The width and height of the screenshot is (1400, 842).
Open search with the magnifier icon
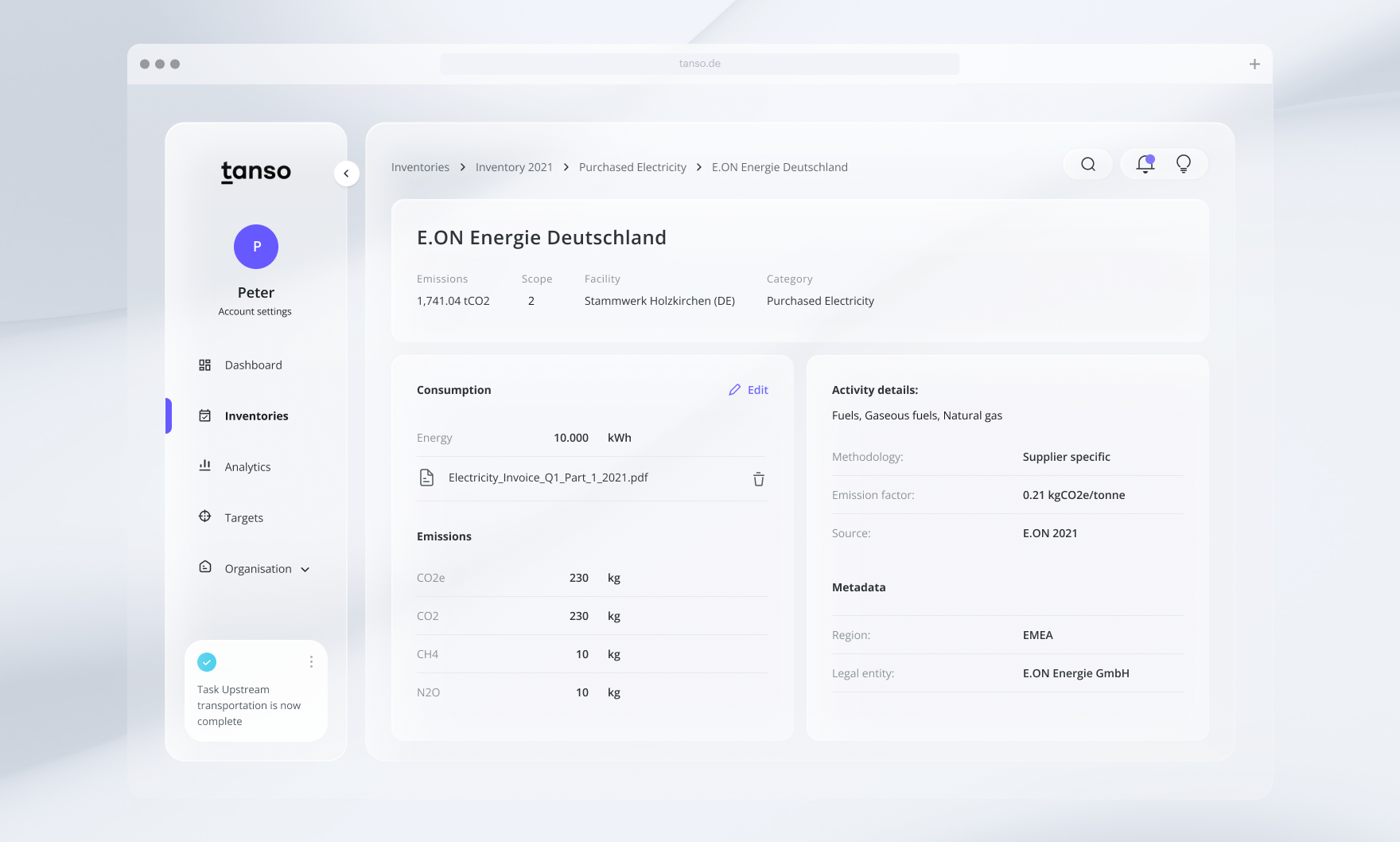click(1088, 164)
